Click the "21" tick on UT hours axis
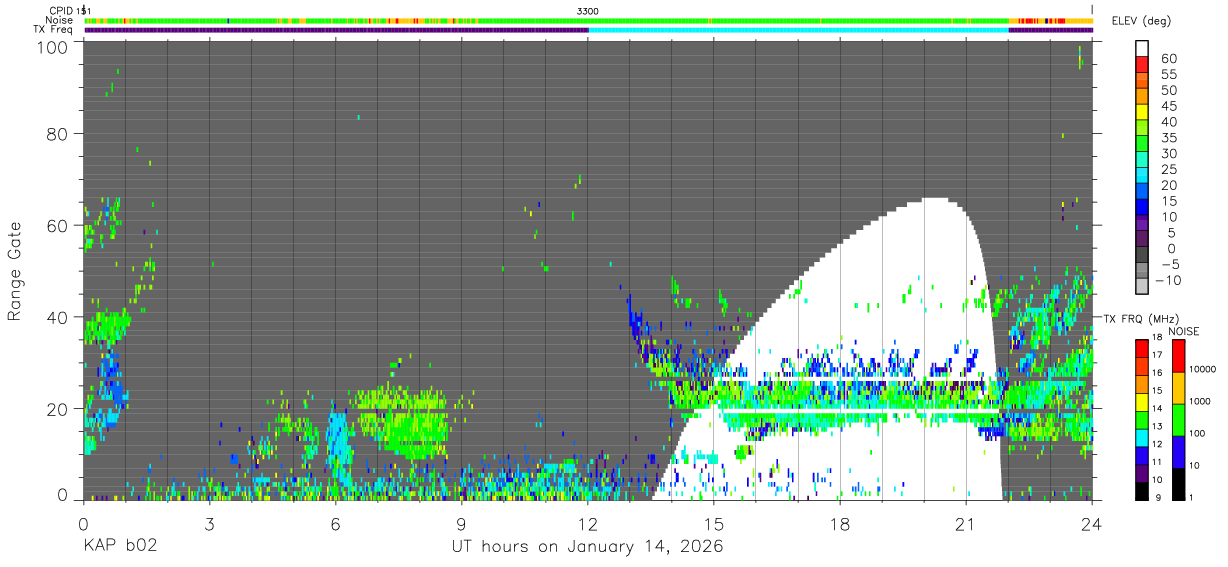 (966, 523)
